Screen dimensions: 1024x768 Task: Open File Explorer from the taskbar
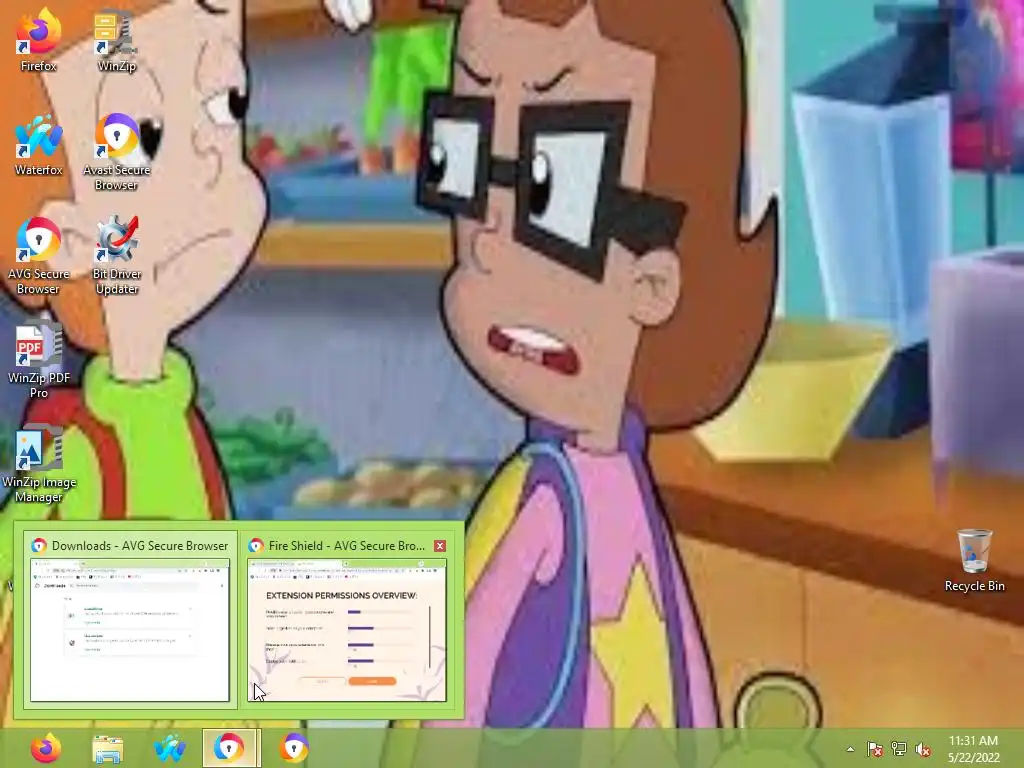(x=108, y=748)
